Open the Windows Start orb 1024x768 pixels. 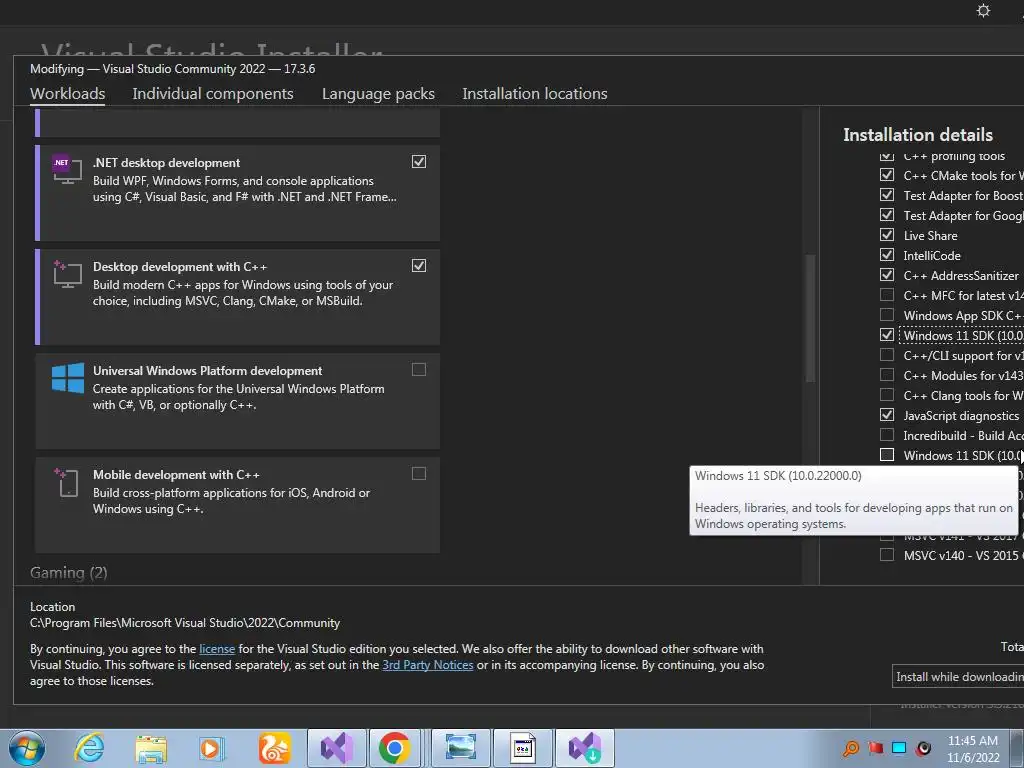coord(27,748)
